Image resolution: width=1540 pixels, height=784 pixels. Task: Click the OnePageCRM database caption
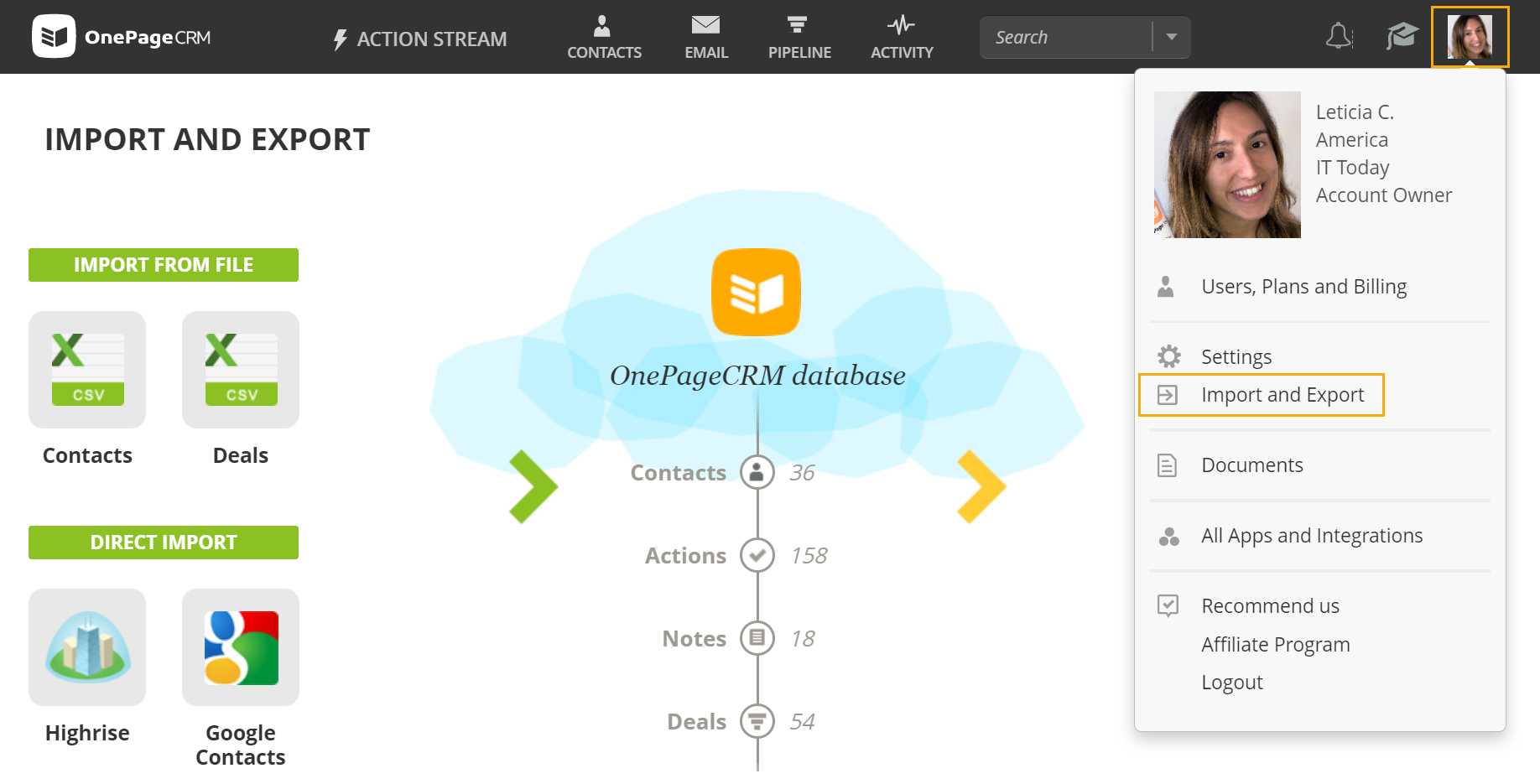757,376
